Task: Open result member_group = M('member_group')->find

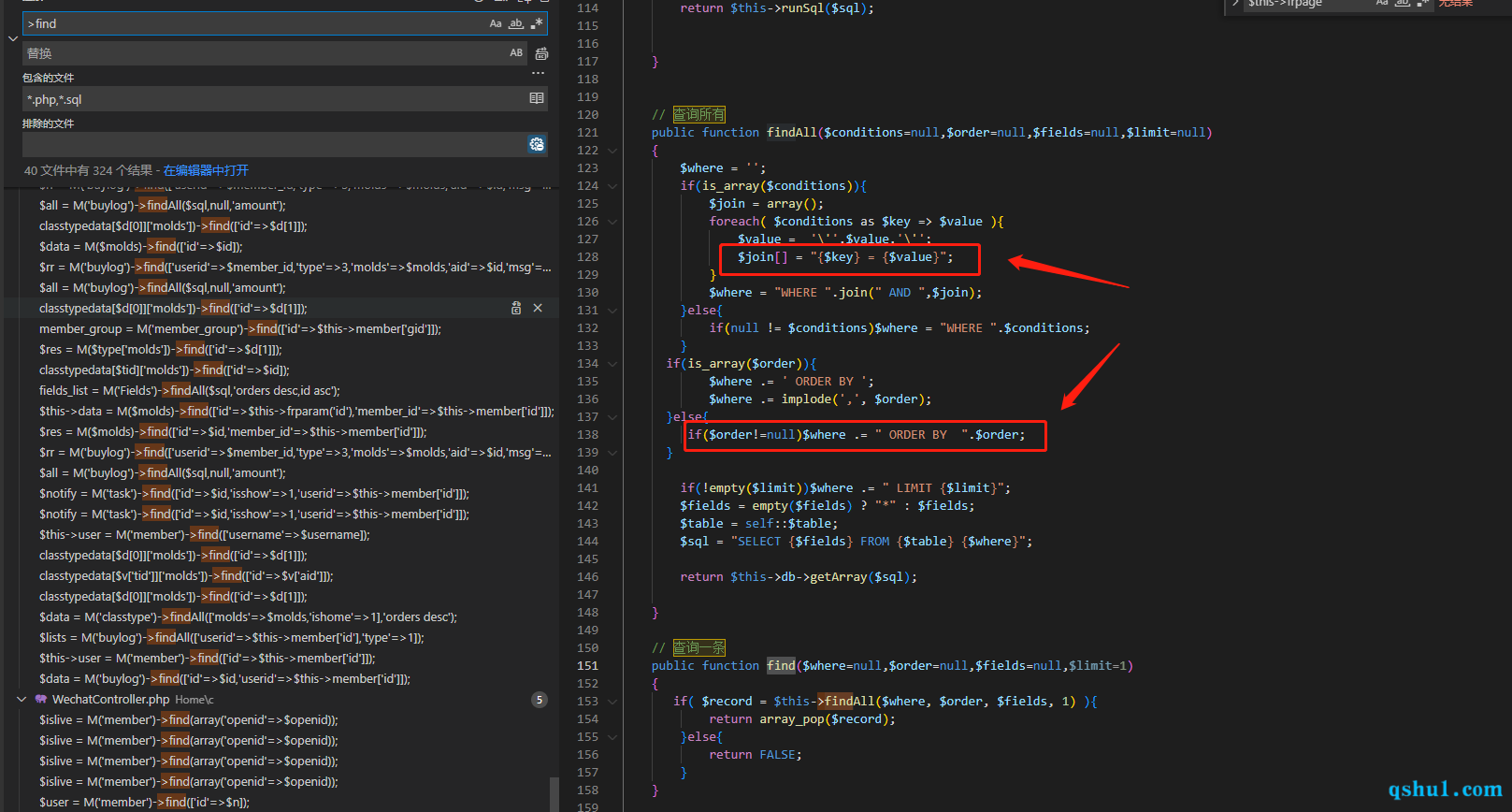Action: point(240,328)
